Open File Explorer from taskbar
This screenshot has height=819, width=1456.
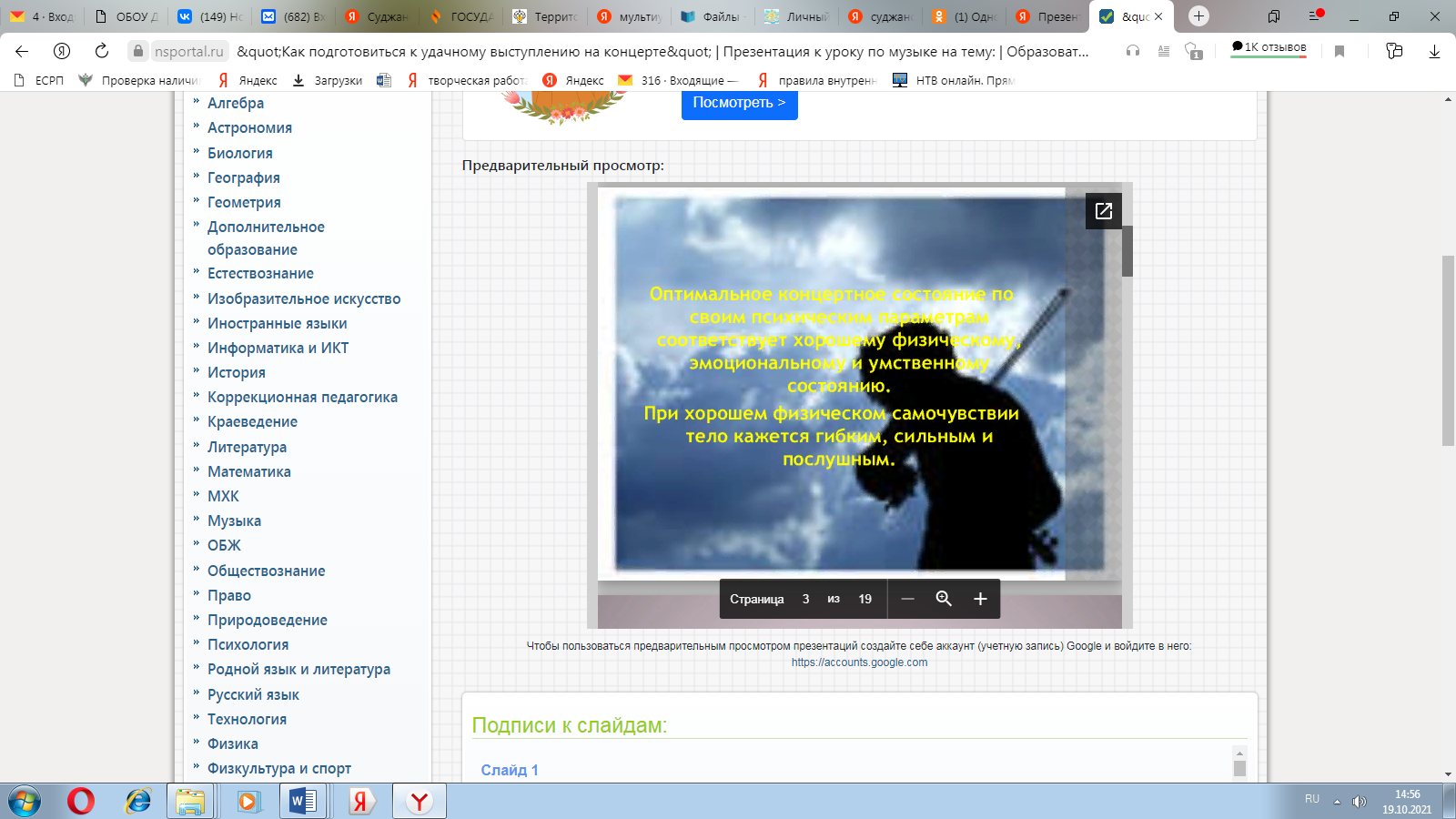[190, 801]
